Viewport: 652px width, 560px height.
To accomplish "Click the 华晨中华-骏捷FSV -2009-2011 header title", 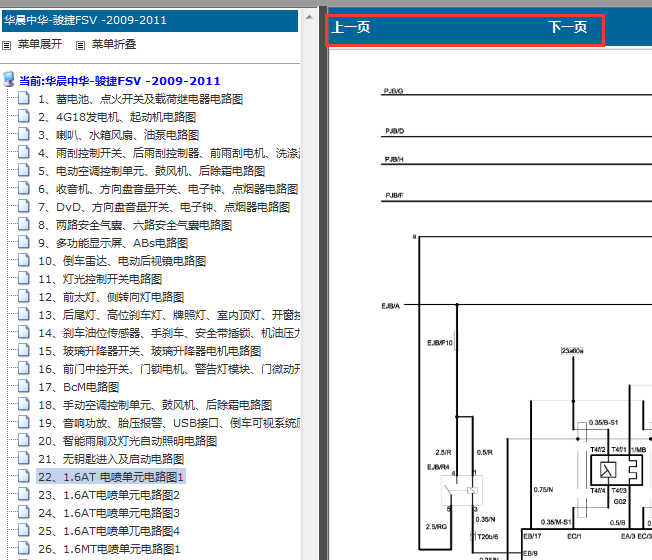I will pos(85,20).
